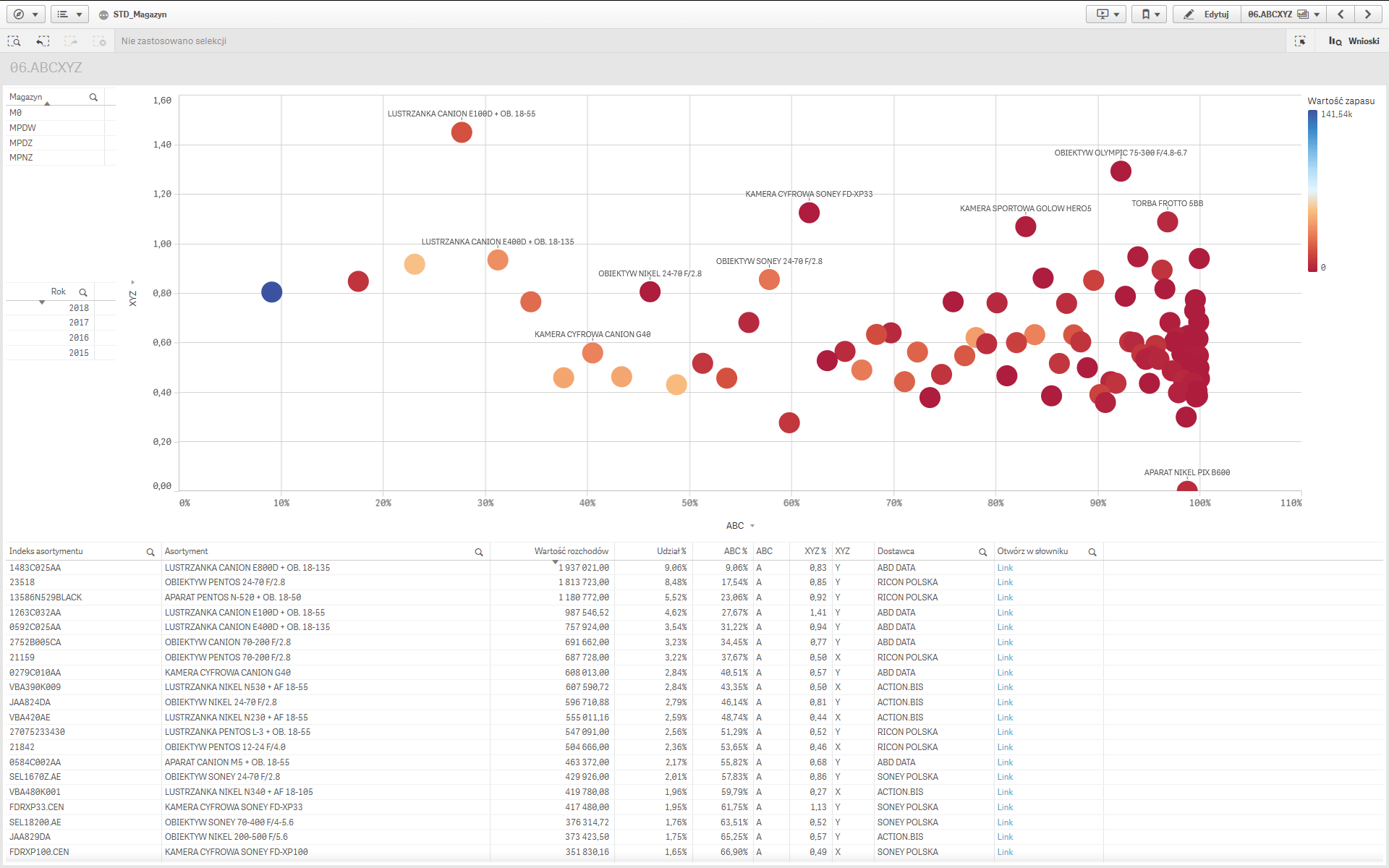Screen dimensions: 1389x868
Task: Search in the Magazyn filter pane
Action: pyautogui.click(x=93, y=97)
